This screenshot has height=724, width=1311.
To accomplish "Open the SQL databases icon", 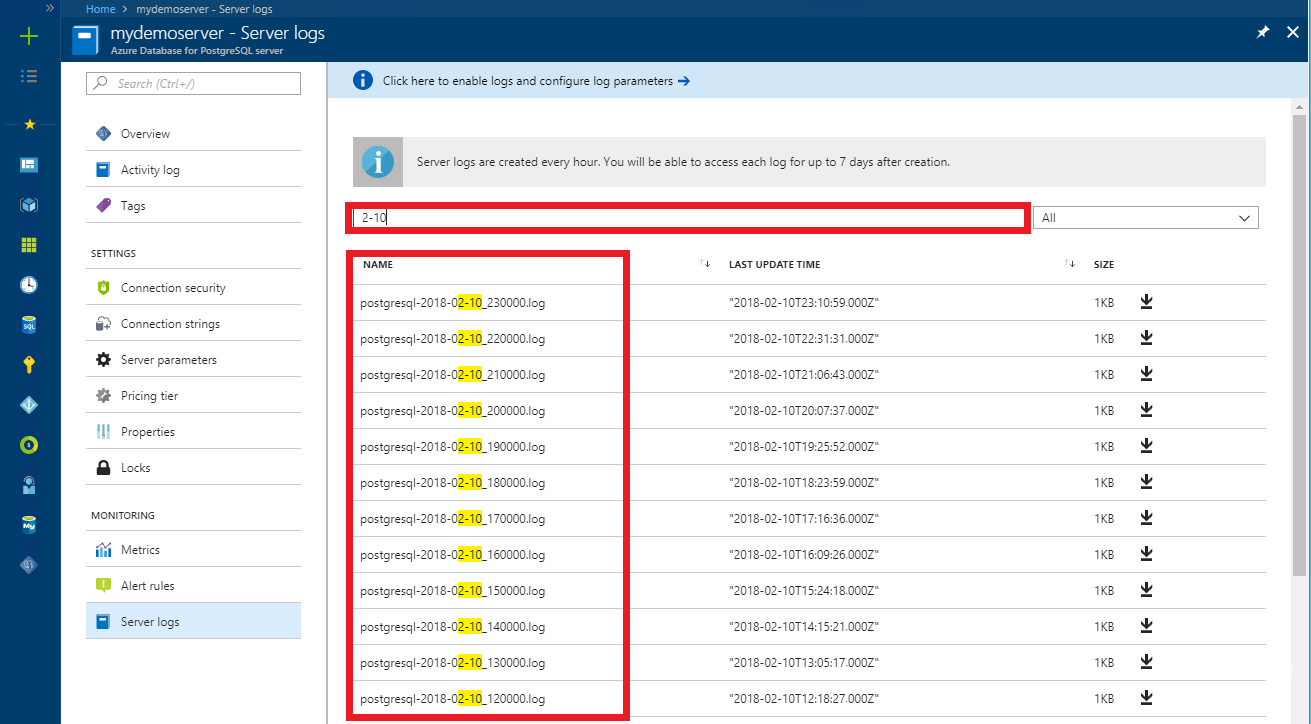I will 29,325.
